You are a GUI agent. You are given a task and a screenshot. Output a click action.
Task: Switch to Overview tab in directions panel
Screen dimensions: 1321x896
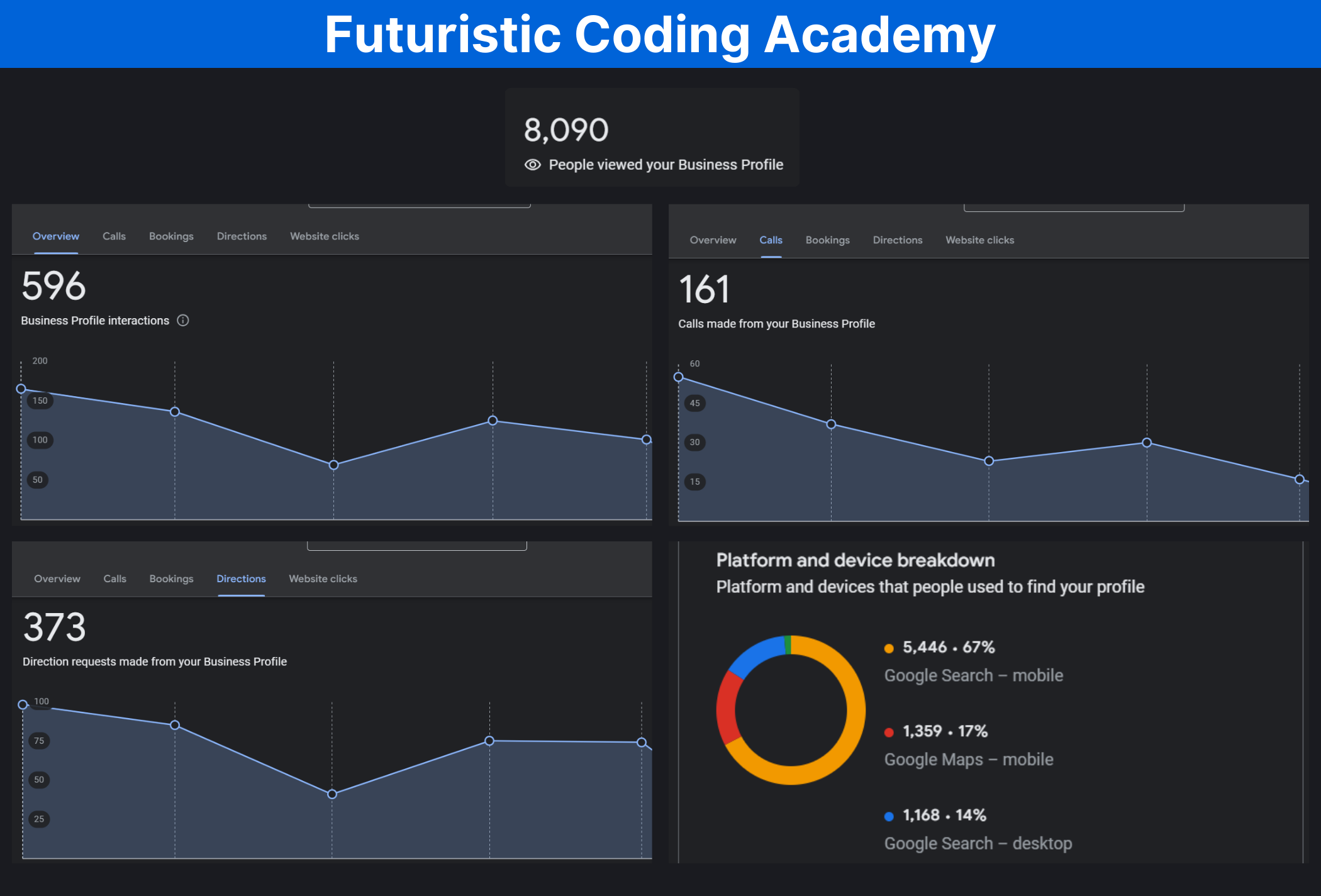tap(57, 579)
